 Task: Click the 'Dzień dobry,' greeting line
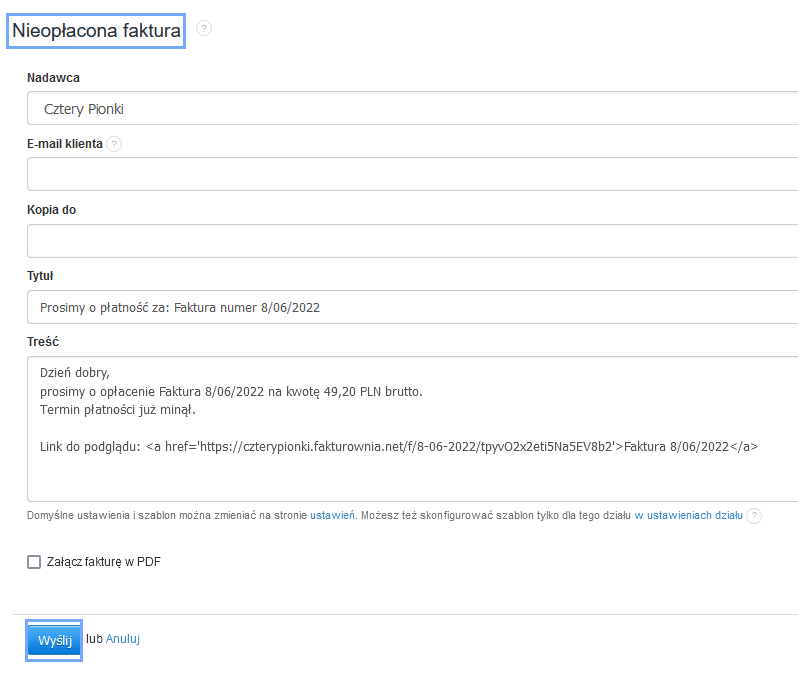(75, 373)
